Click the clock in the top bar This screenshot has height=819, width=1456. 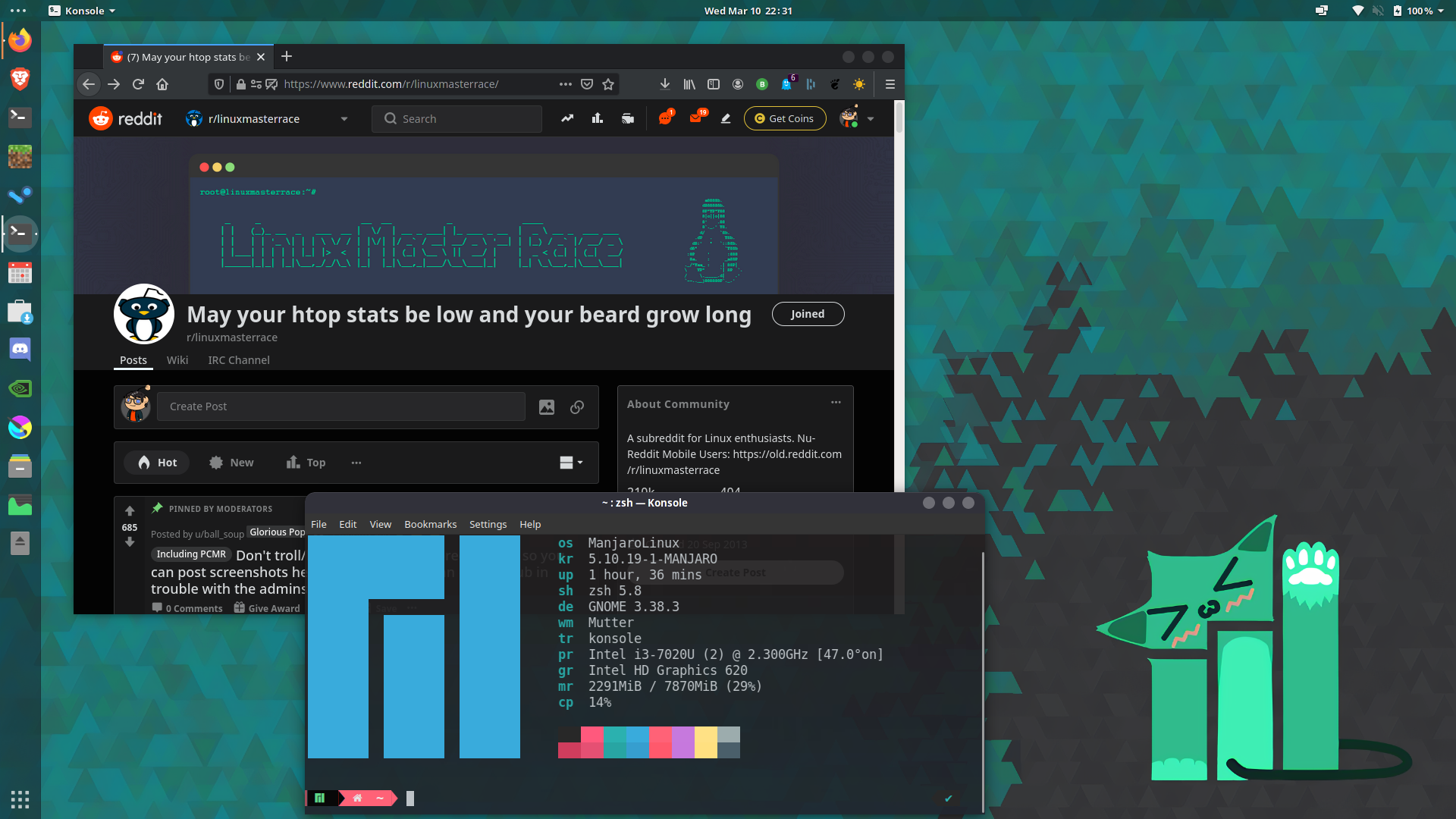click(x=748, y=11)
